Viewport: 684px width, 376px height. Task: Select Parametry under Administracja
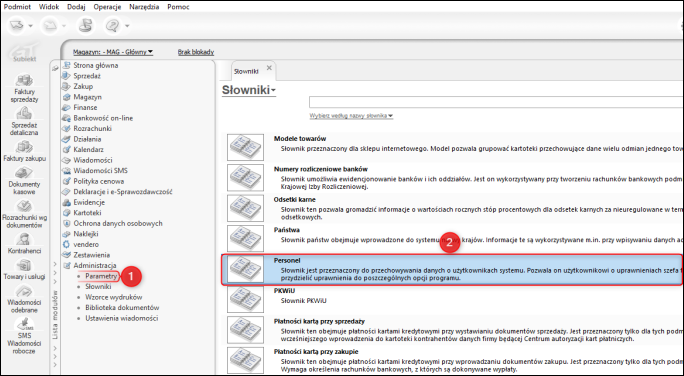point(101,276)
